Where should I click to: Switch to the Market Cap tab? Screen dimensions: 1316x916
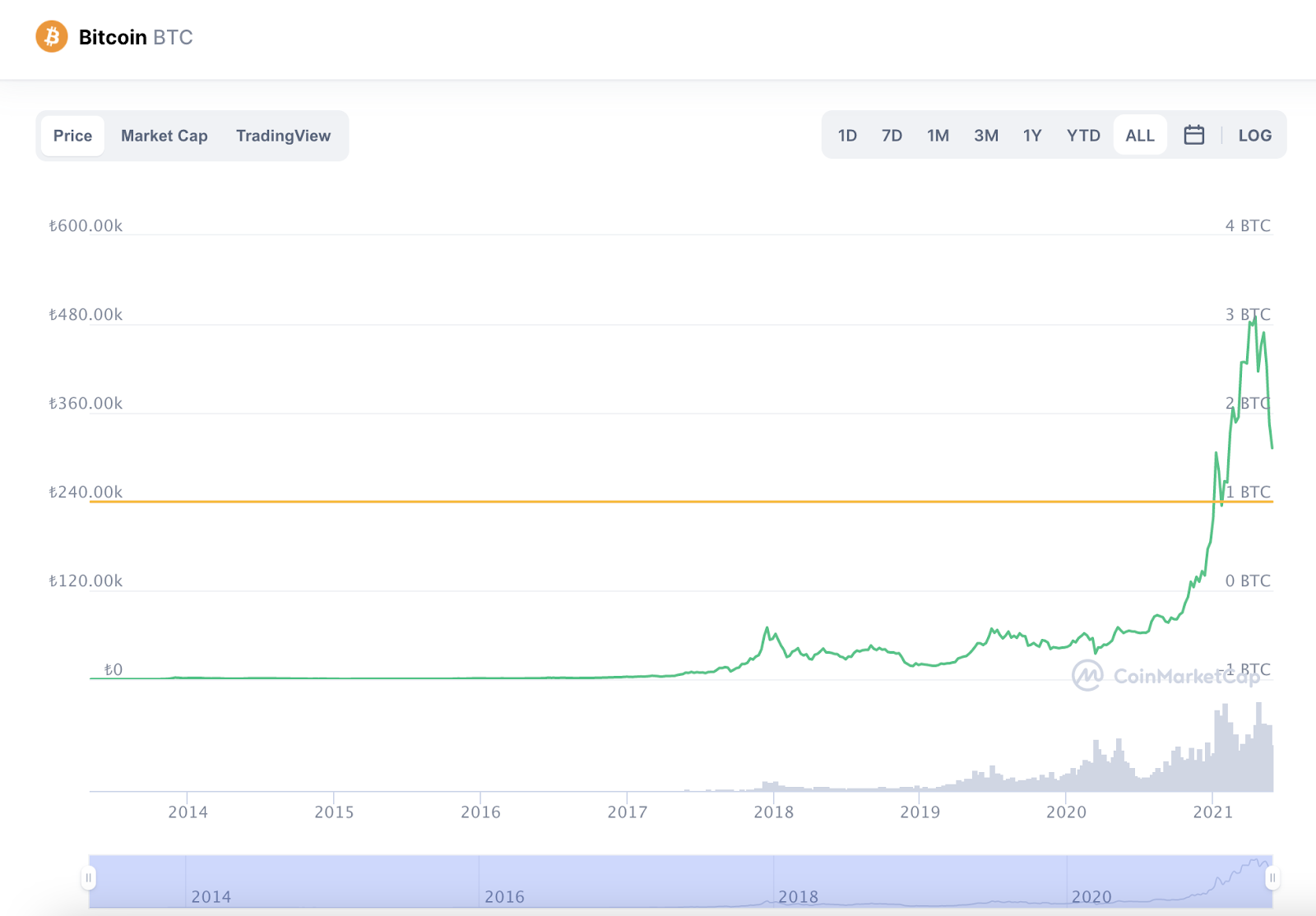coord(164,136)
